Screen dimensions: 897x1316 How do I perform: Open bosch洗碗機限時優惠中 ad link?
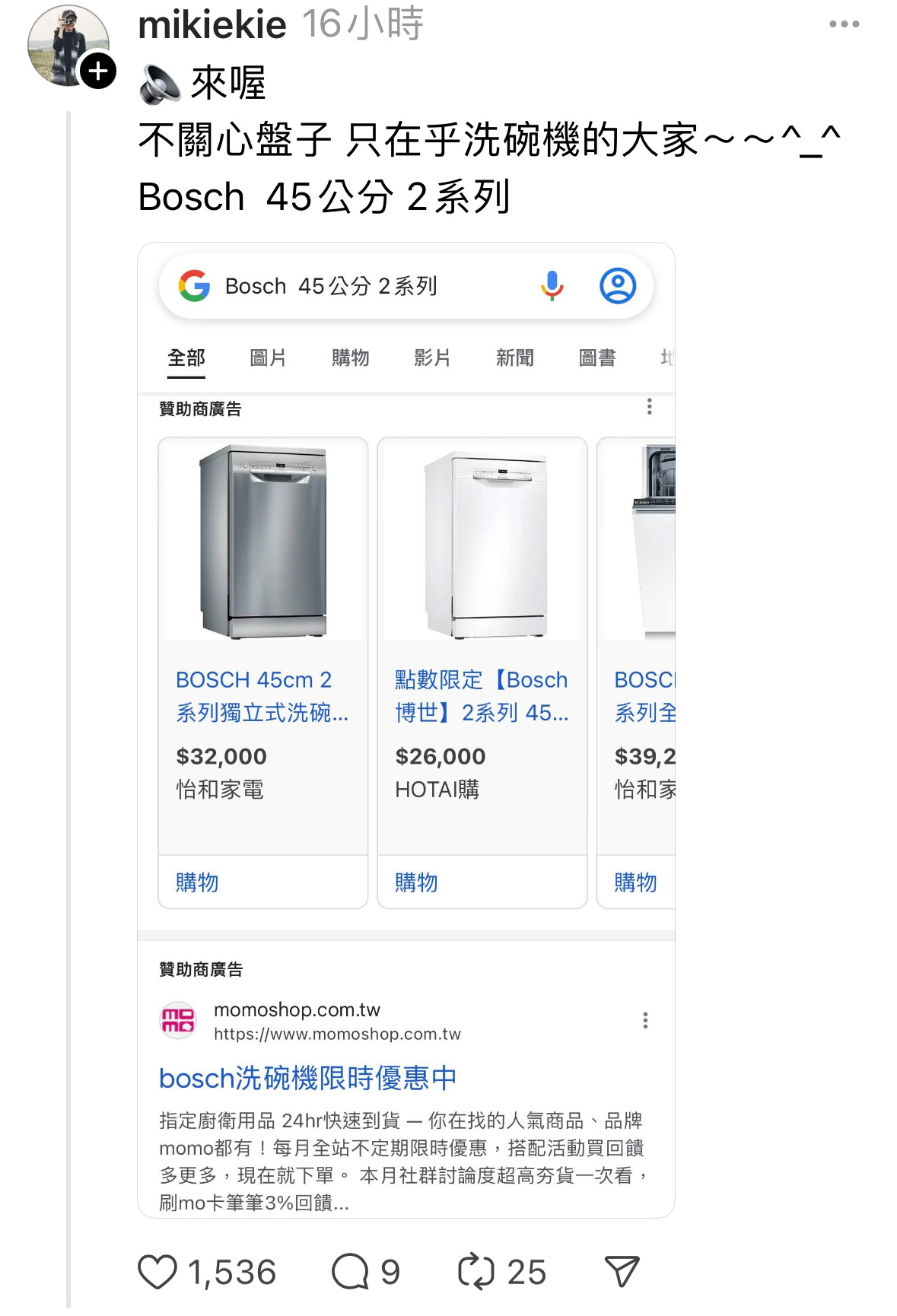tap(308, 1078)
